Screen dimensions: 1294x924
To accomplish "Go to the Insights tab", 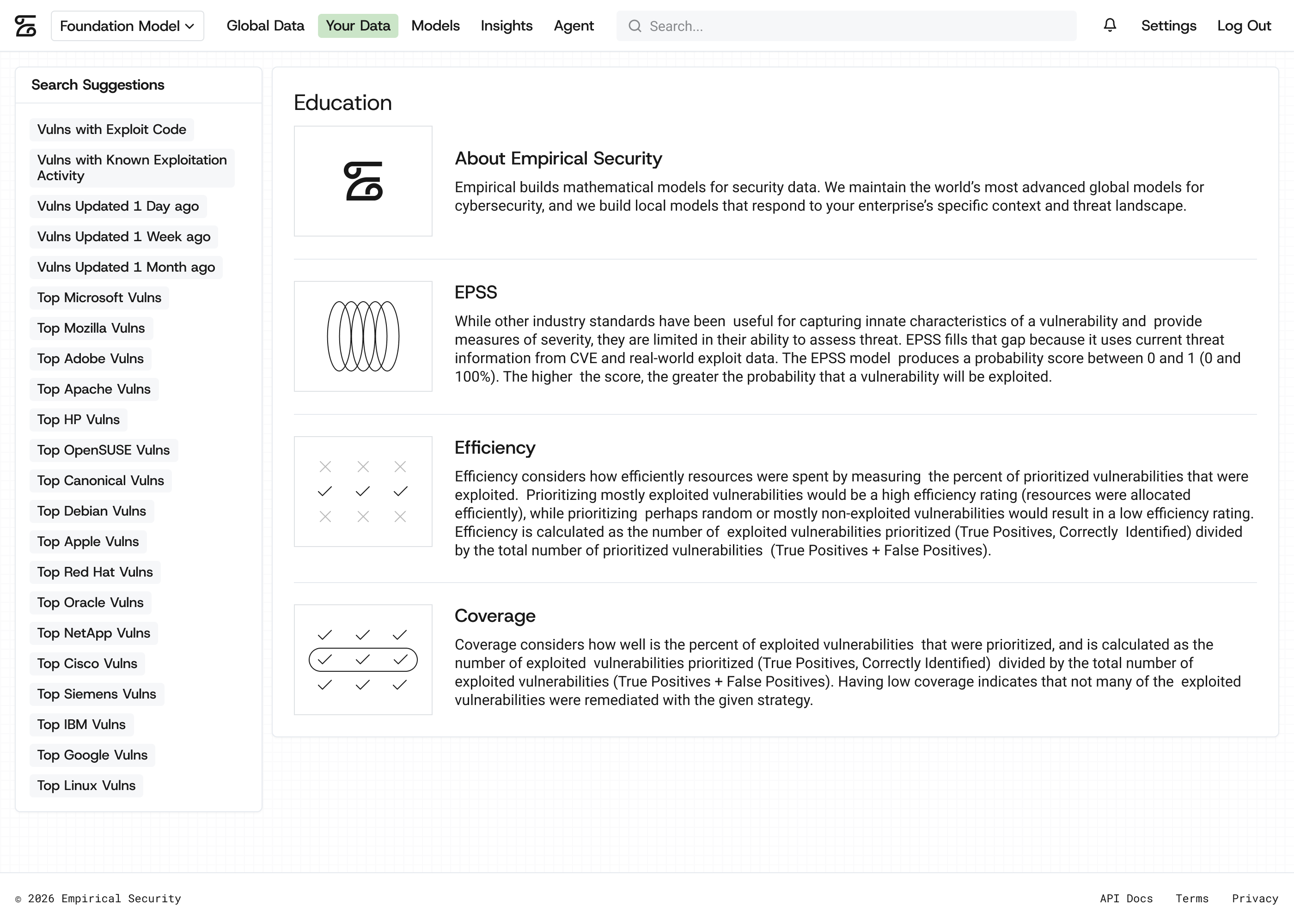I will pyautogui.click(x=507, y=25).
